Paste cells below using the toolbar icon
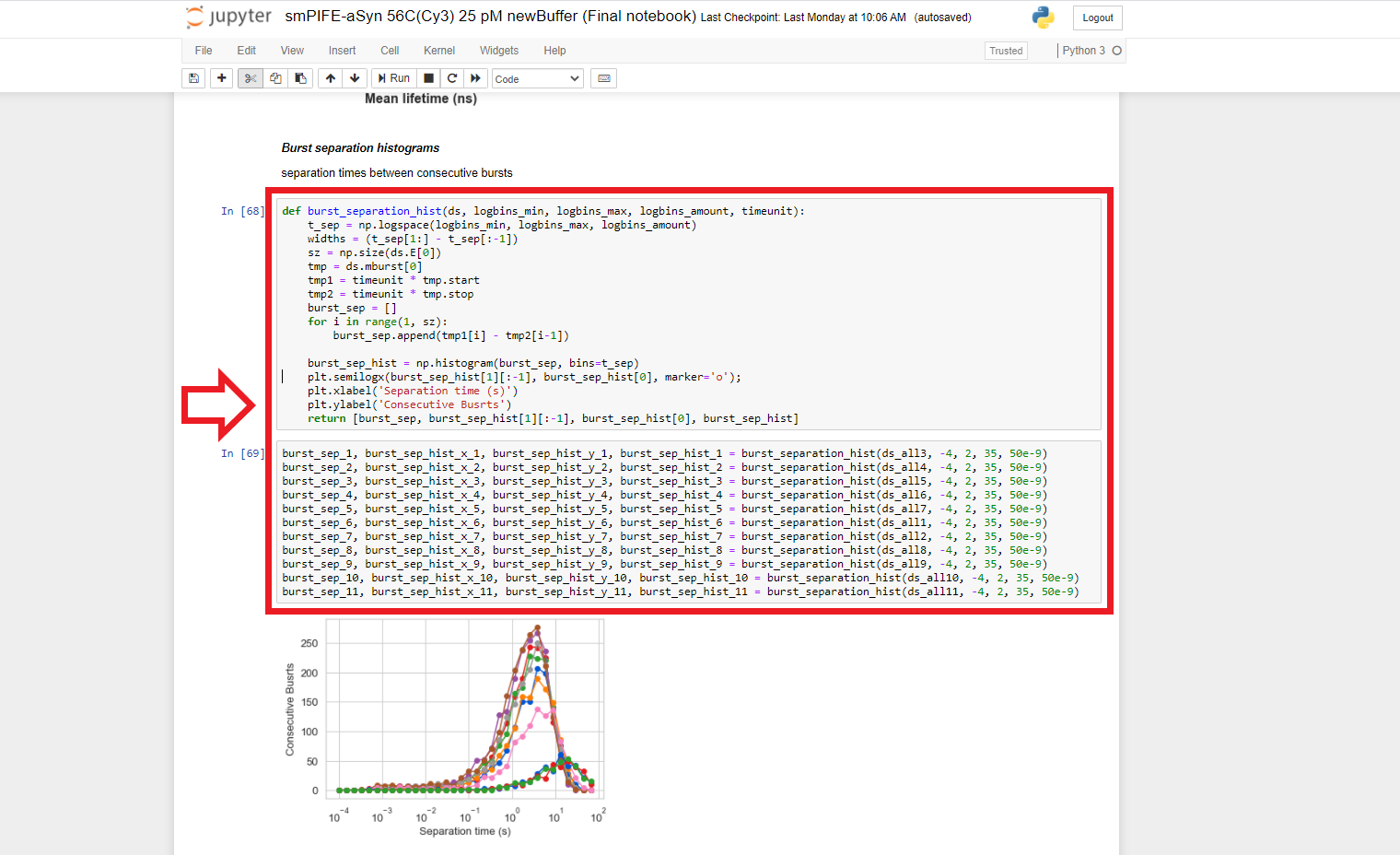Screen dimensions: 1400x855 [300, 78]
